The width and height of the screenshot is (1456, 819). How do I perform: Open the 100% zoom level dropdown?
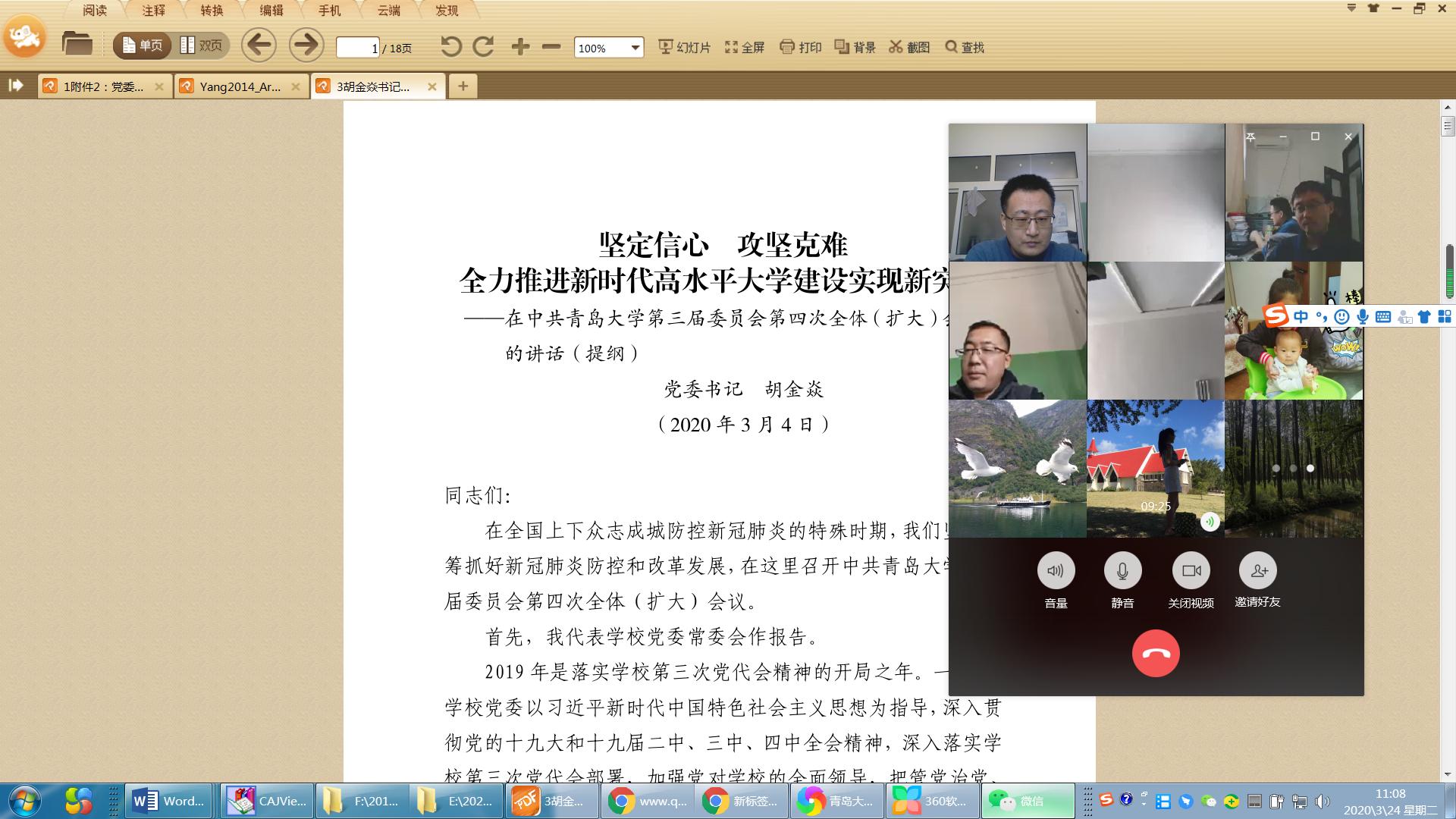coord(635,48)
